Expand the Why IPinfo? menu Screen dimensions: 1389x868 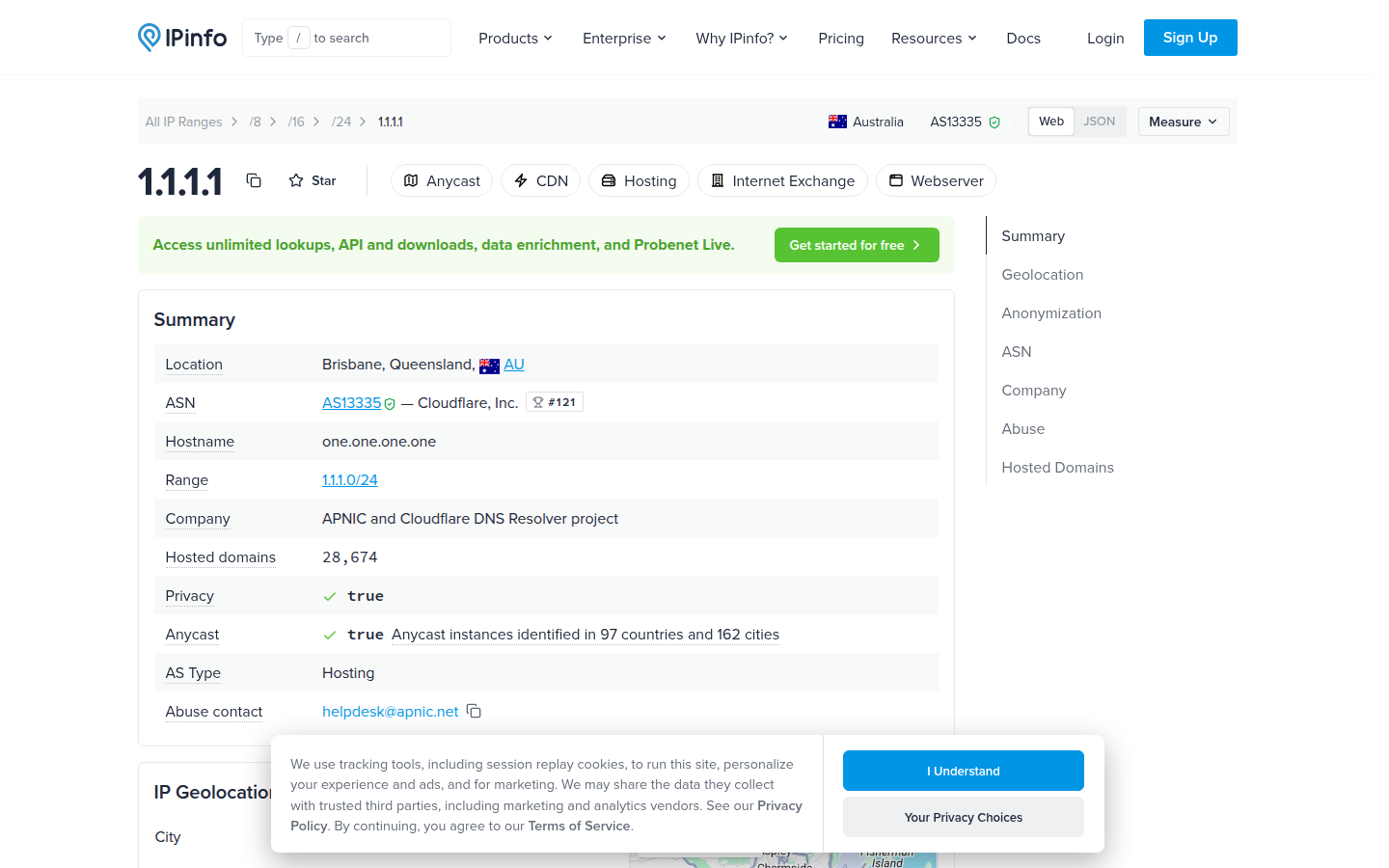(x=742, y=38)
